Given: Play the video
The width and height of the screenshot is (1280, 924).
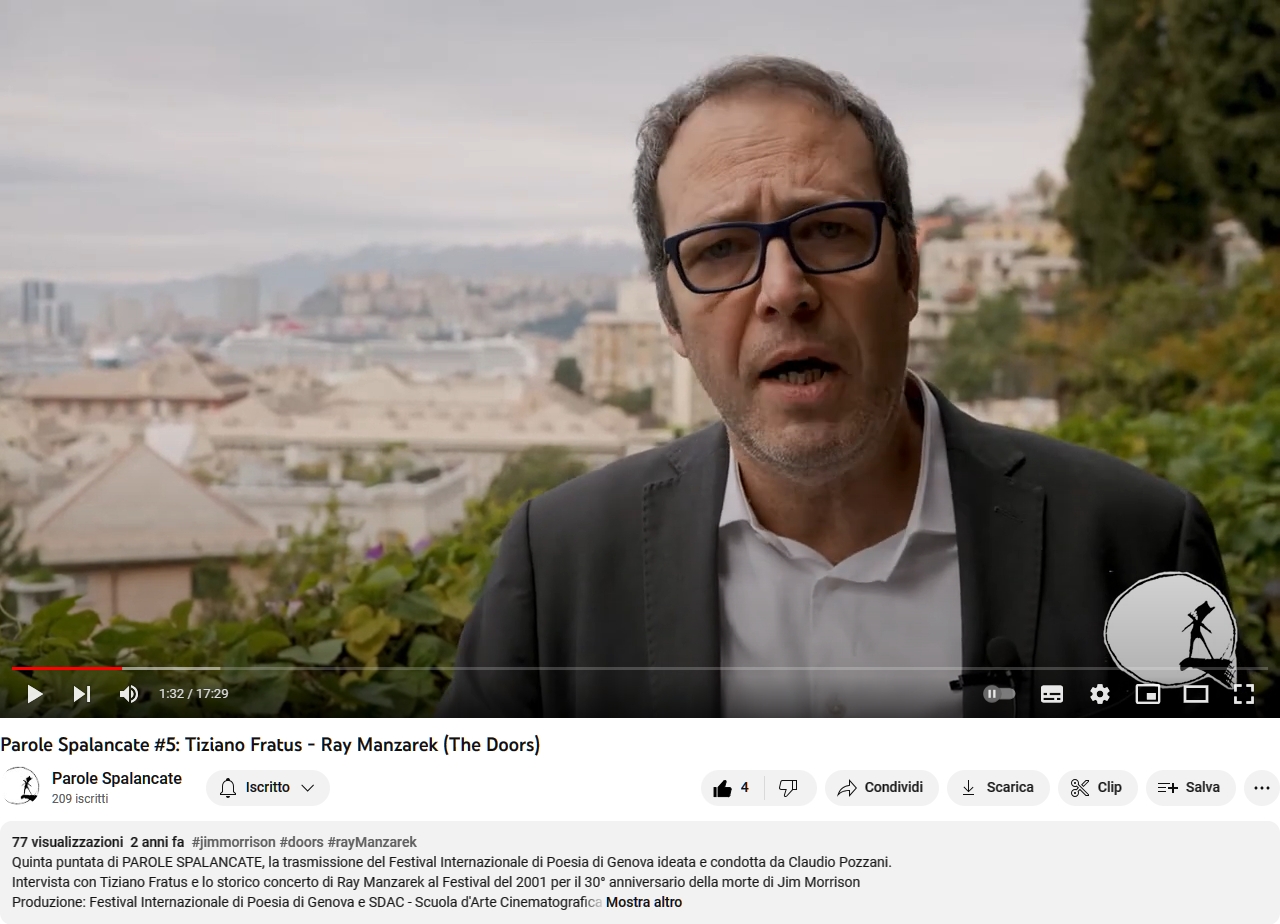Looking at the screenshot, I should tap(34, 693).
